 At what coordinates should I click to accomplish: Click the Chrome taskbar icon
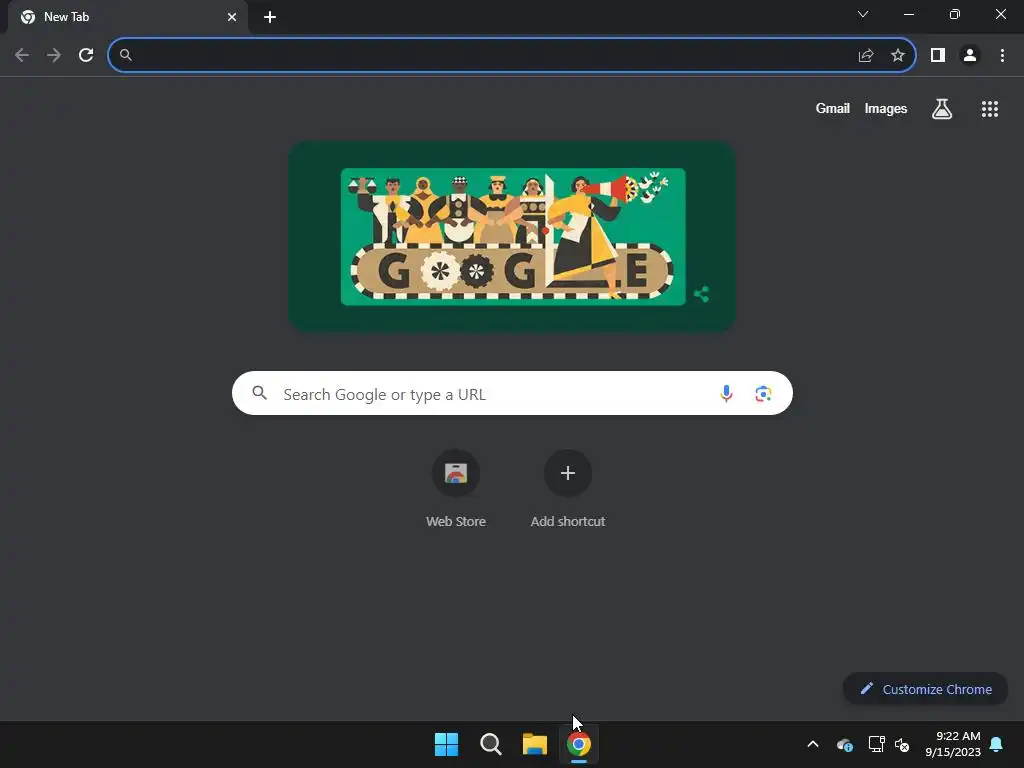coord(579,744)
